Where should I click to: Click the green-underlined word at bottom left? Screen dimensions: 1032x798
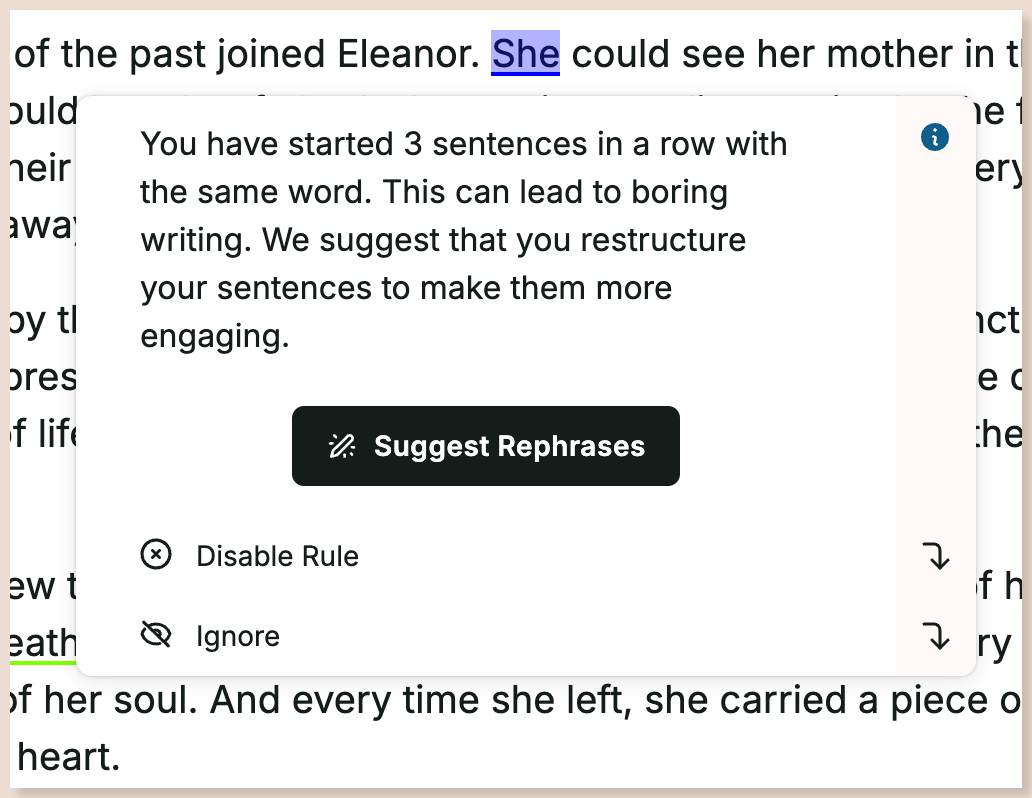(43, 644)
